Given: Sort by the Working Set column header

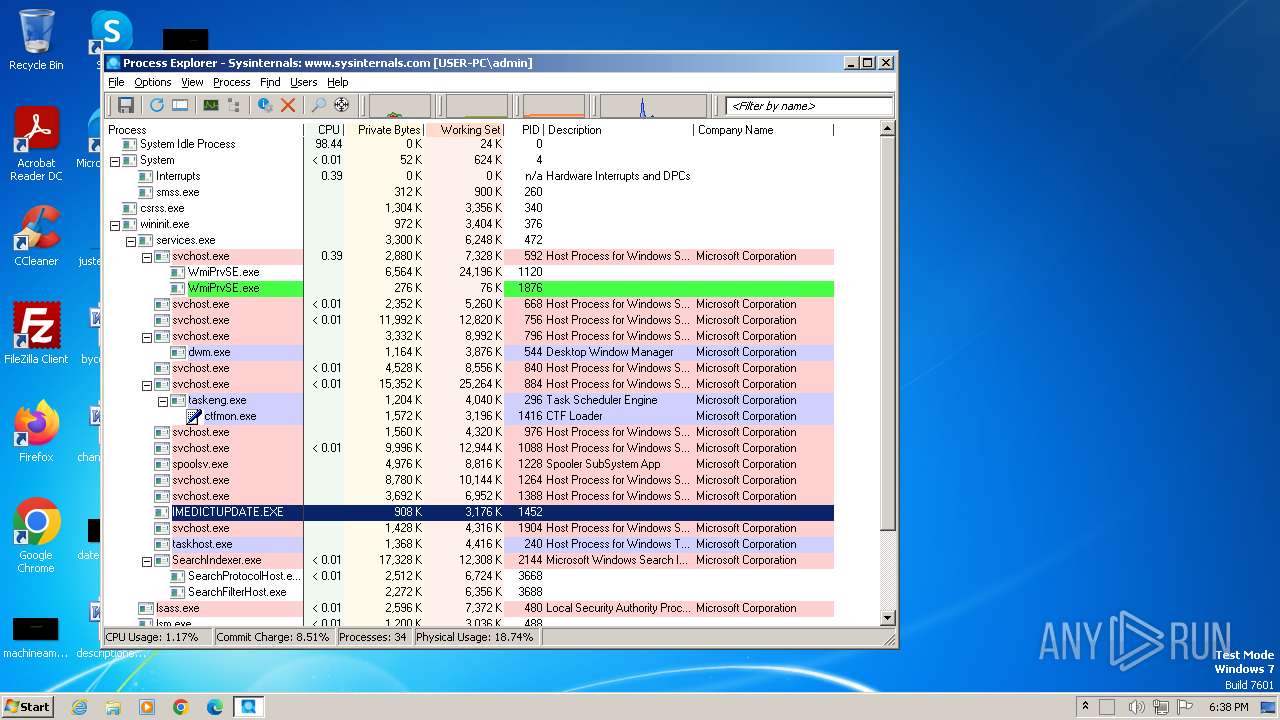Looking at the screenshot, I should coord(466,130).
